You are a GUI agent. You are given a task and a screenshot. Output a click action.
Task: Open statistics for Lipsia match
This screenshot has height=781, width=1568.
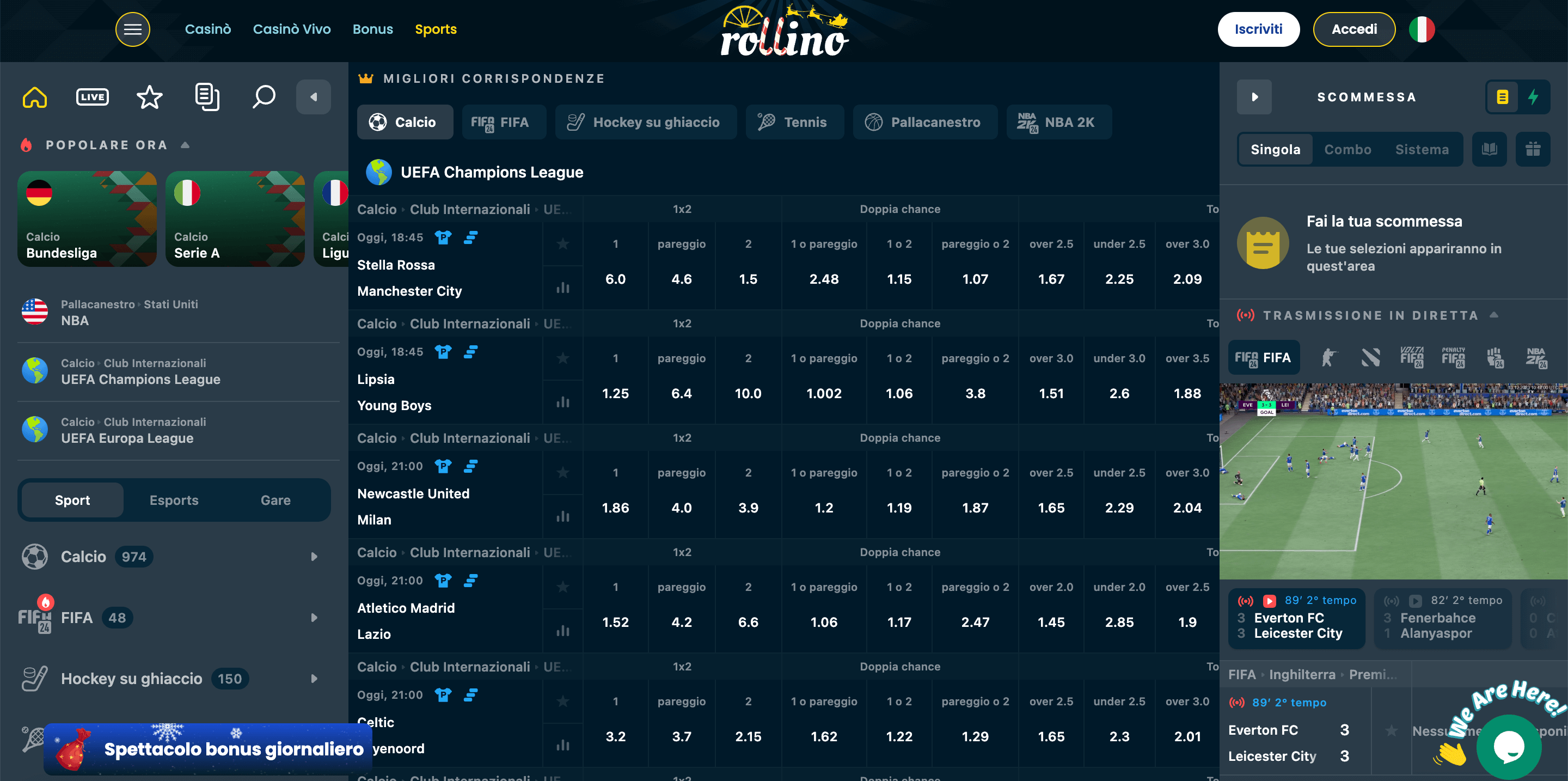[x=563, y=402]
